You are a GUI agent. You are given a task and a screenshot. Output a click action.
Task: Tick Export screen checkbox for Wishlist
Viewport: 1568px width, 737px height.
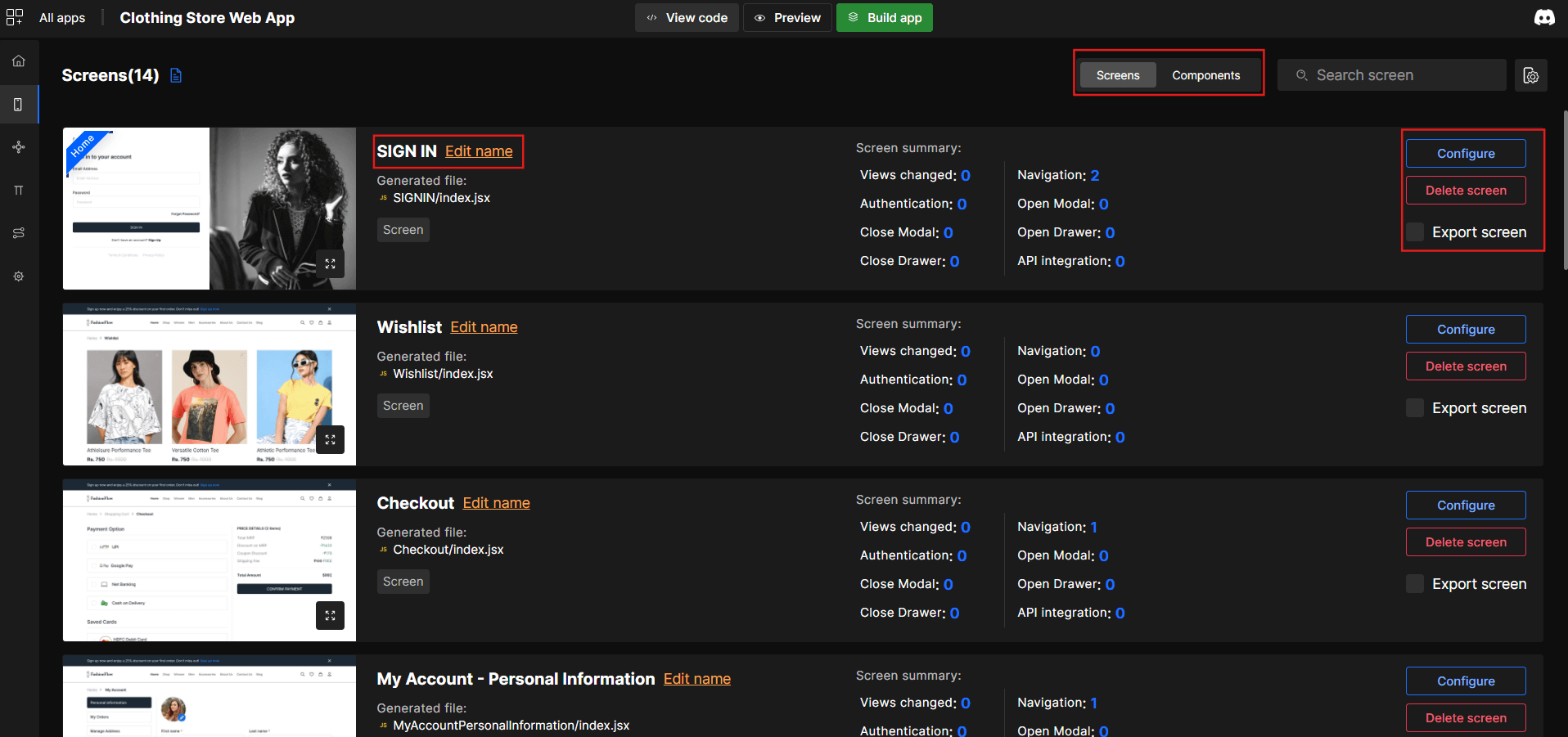pyautogui.click(x=1415, y=408)
